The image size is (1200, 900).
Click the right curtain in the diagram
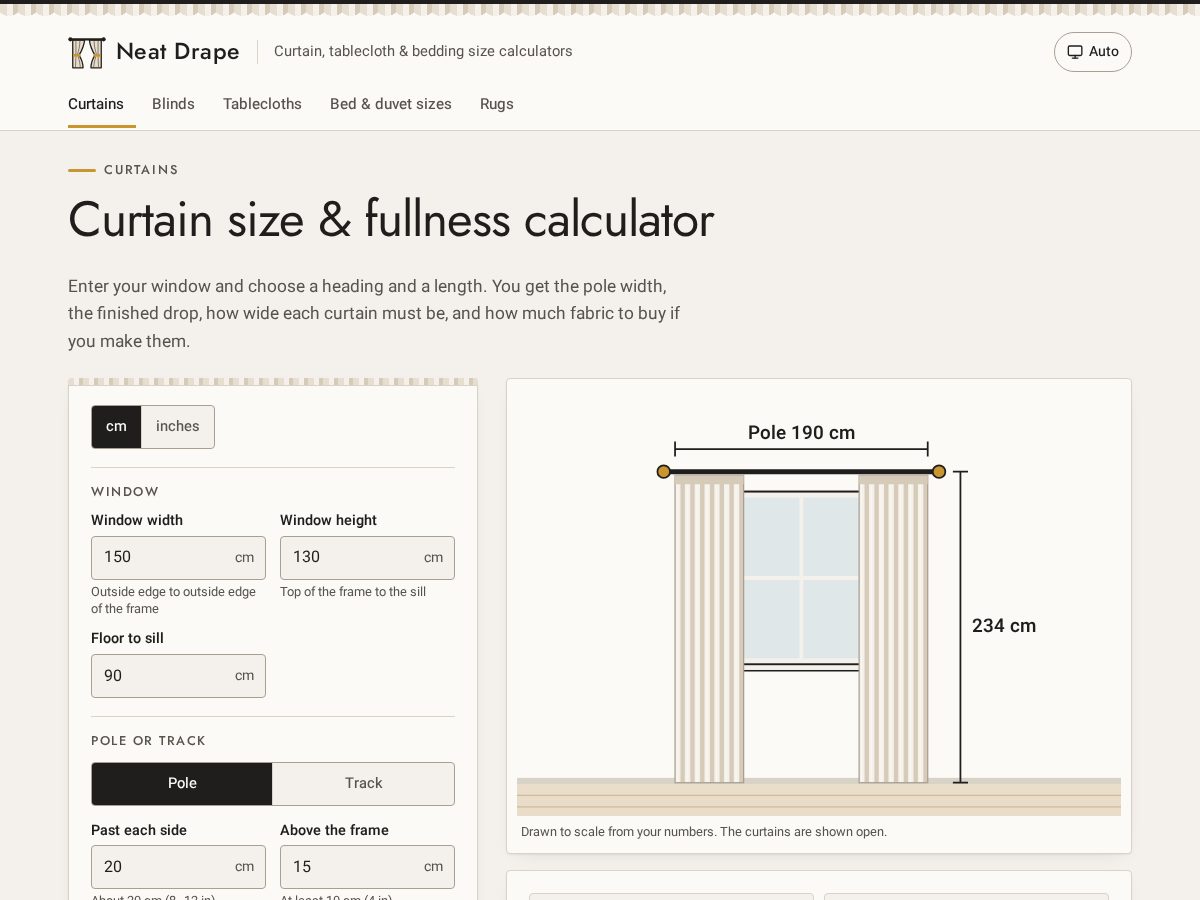click(893, 628)
